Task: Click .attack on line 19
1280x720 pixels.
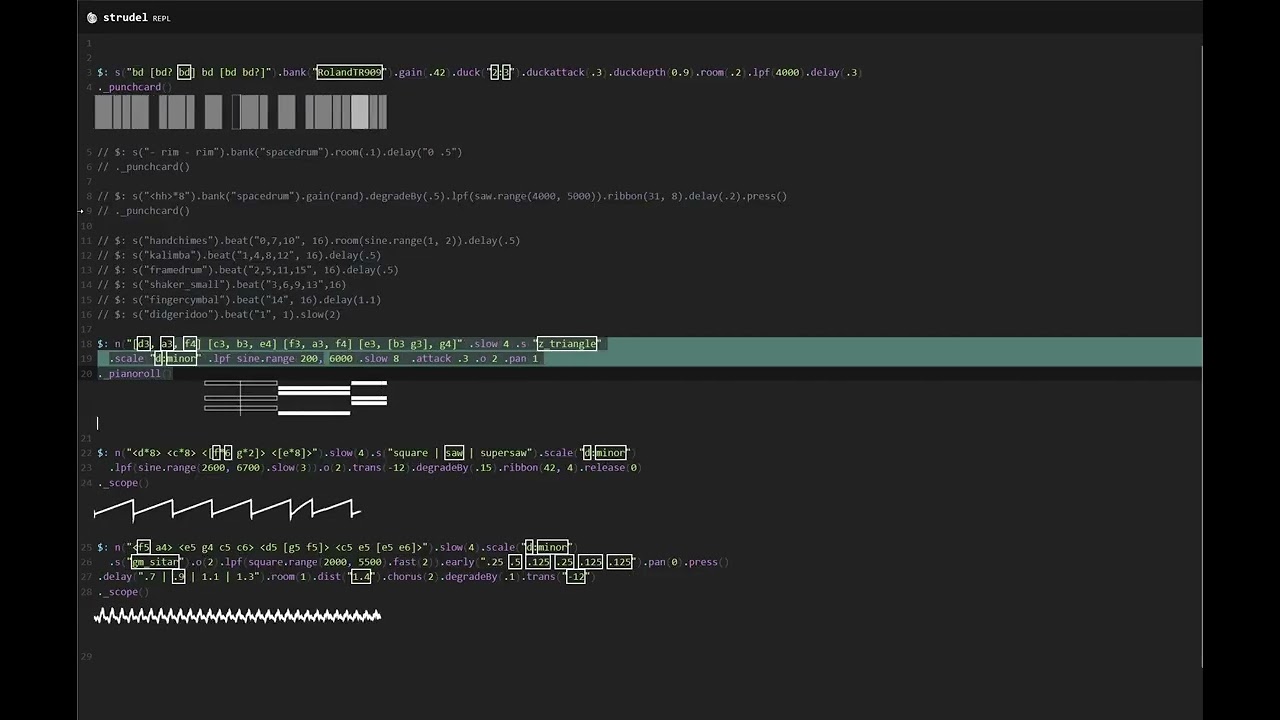Action: (x=432, y=359)
